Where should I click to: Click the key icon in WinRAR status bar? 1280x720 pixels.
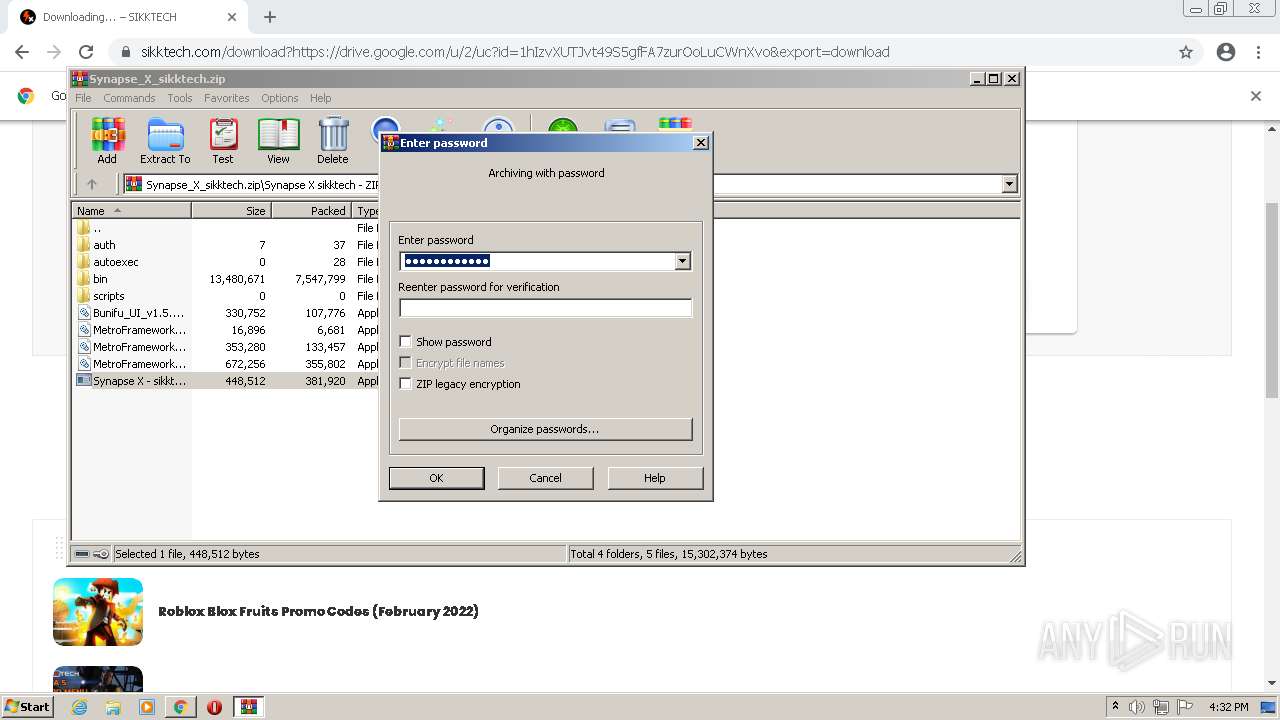tap(101, 554)
